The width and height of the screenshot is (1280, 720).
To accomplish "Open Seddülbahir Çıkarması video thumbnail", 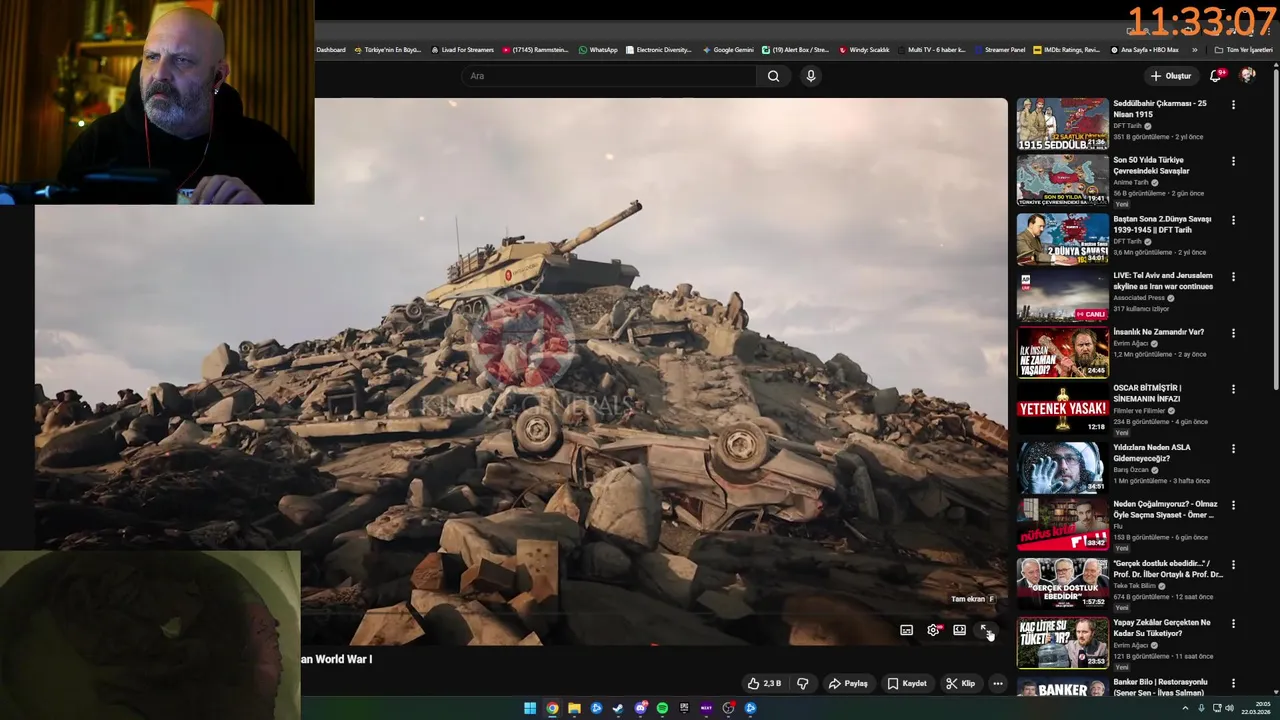I will (x=1063, y=124).
